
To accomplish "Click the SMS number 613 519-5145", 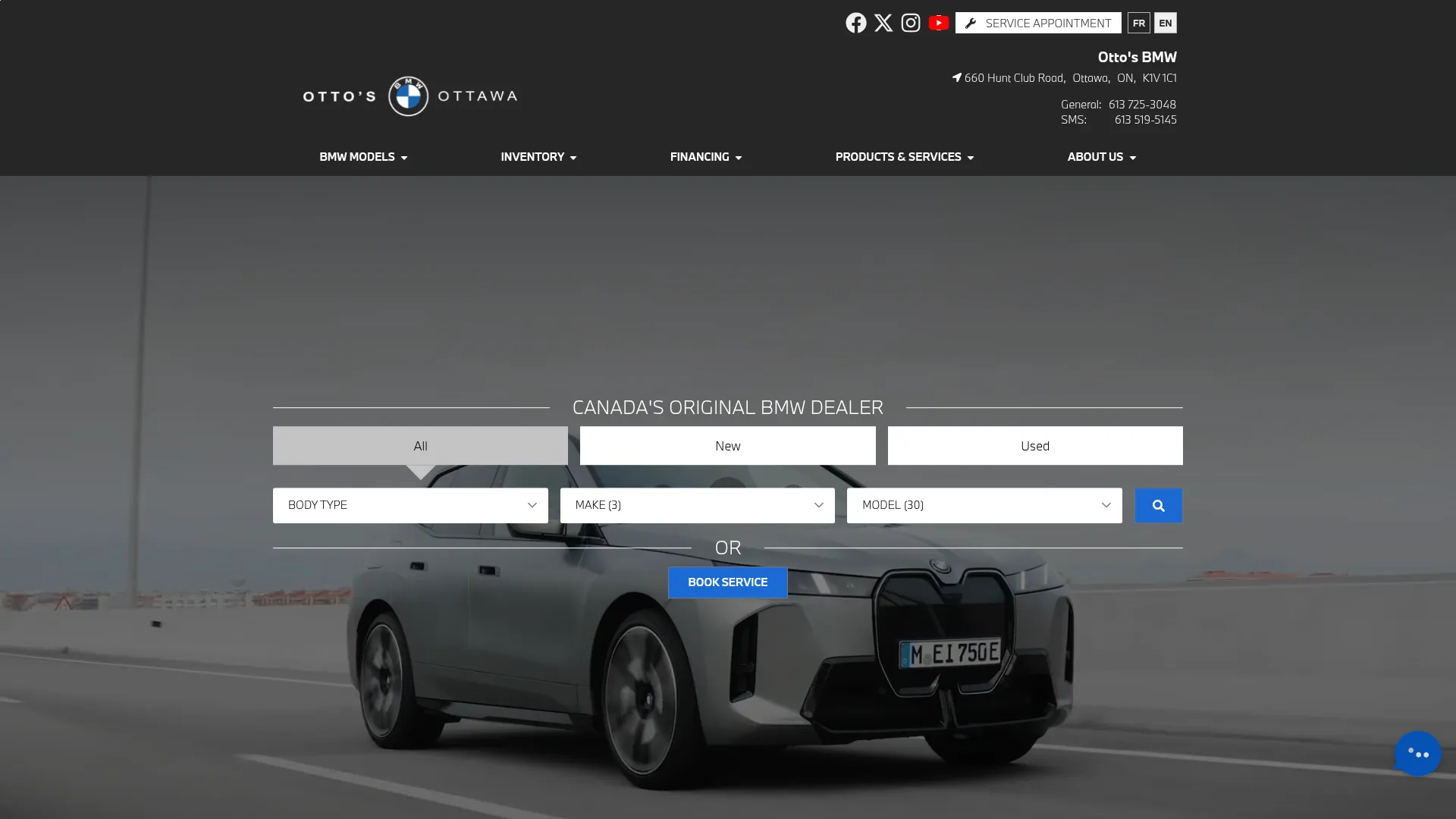I will coord(1145,120).
